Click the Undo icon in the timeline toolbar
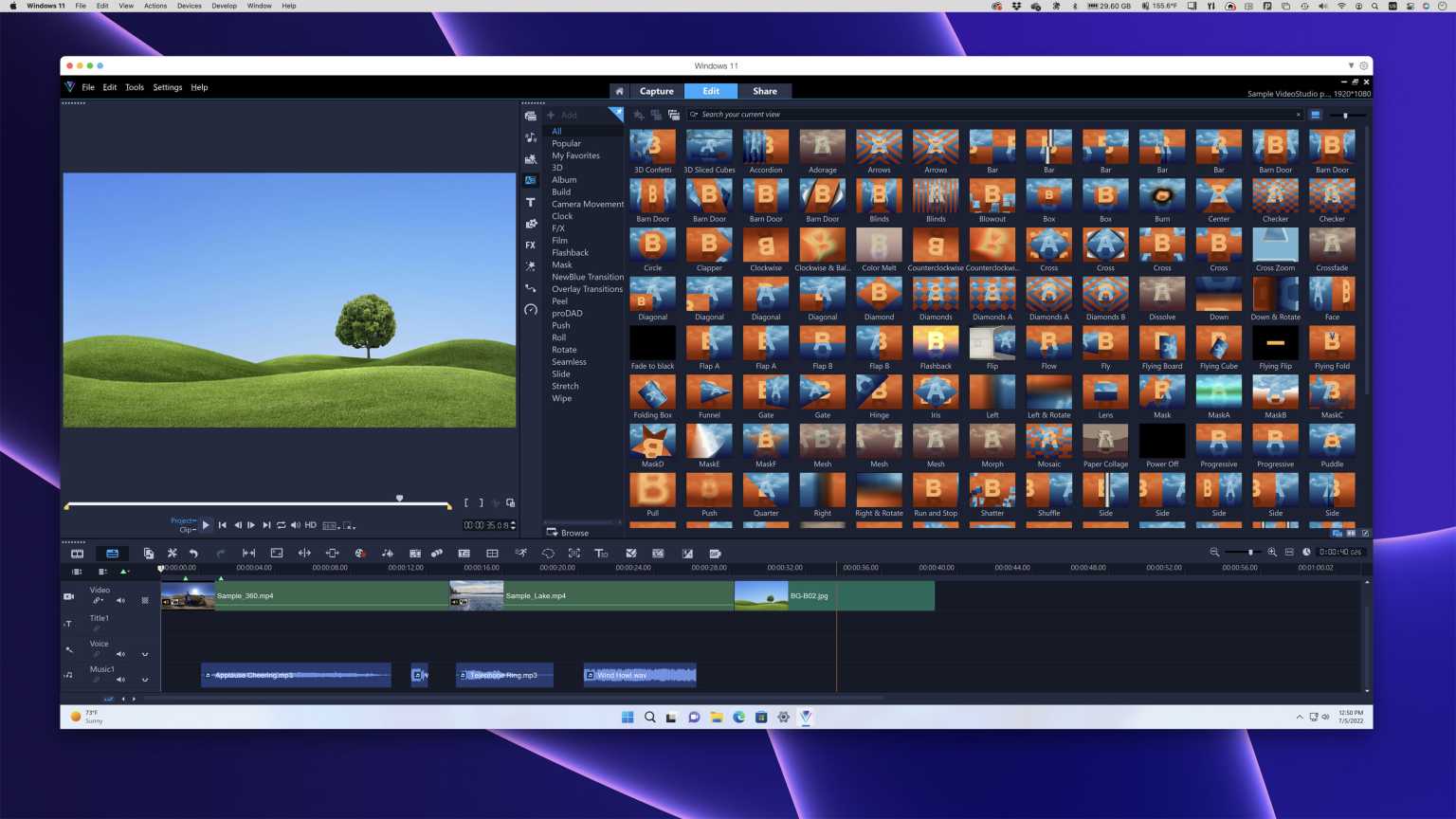 point(194,553)
